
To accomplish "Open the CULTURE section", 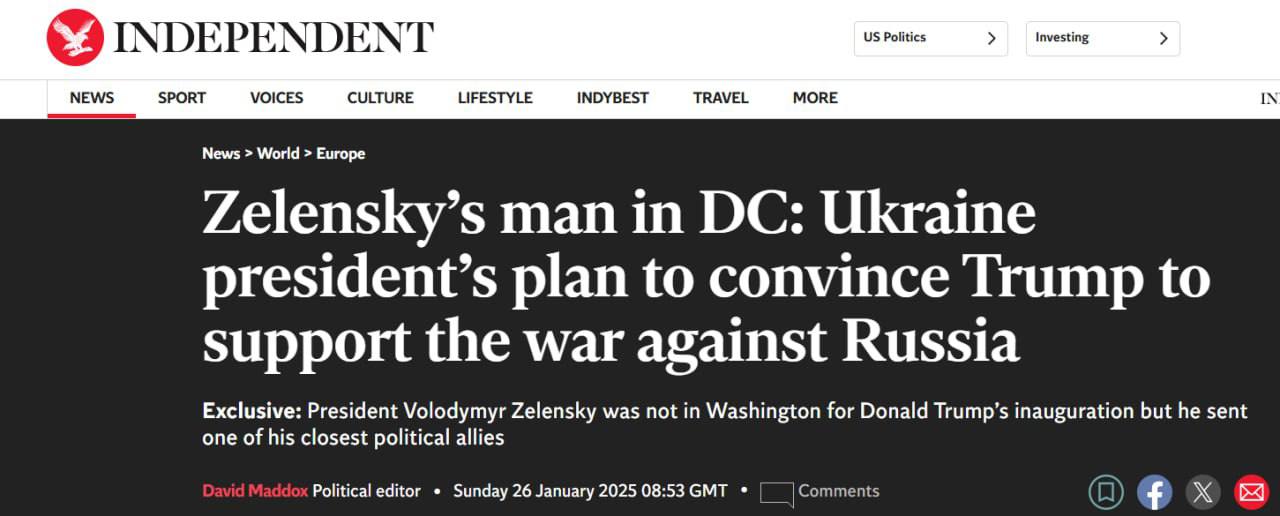I will click(x=380, y=98).
